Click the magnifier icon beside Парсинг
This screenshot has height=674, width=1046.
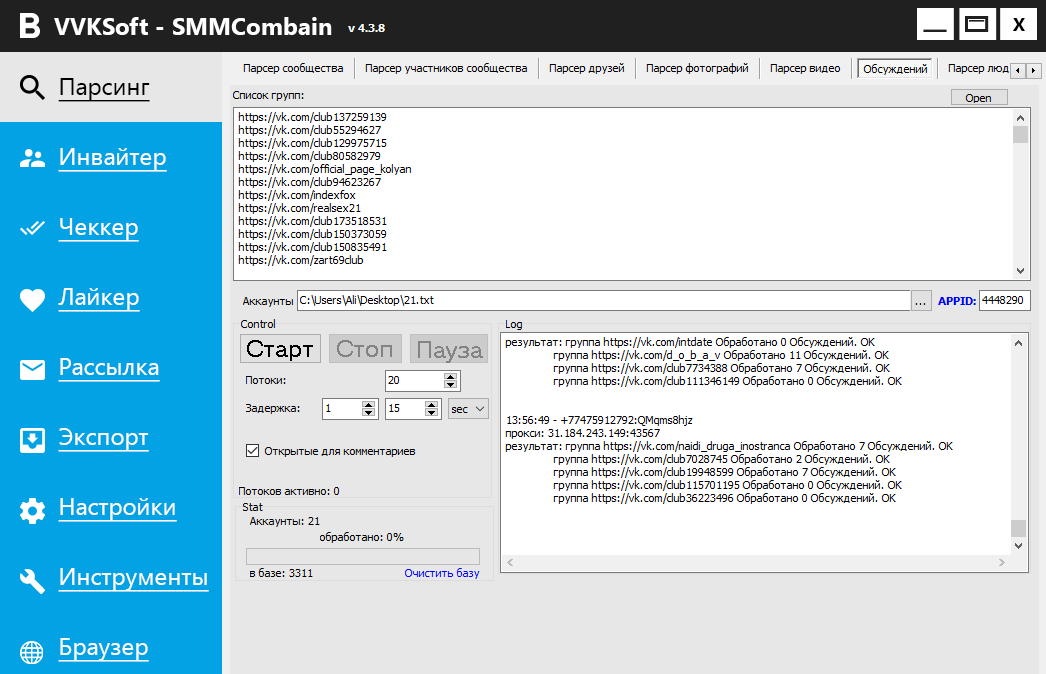pos(32,88)
